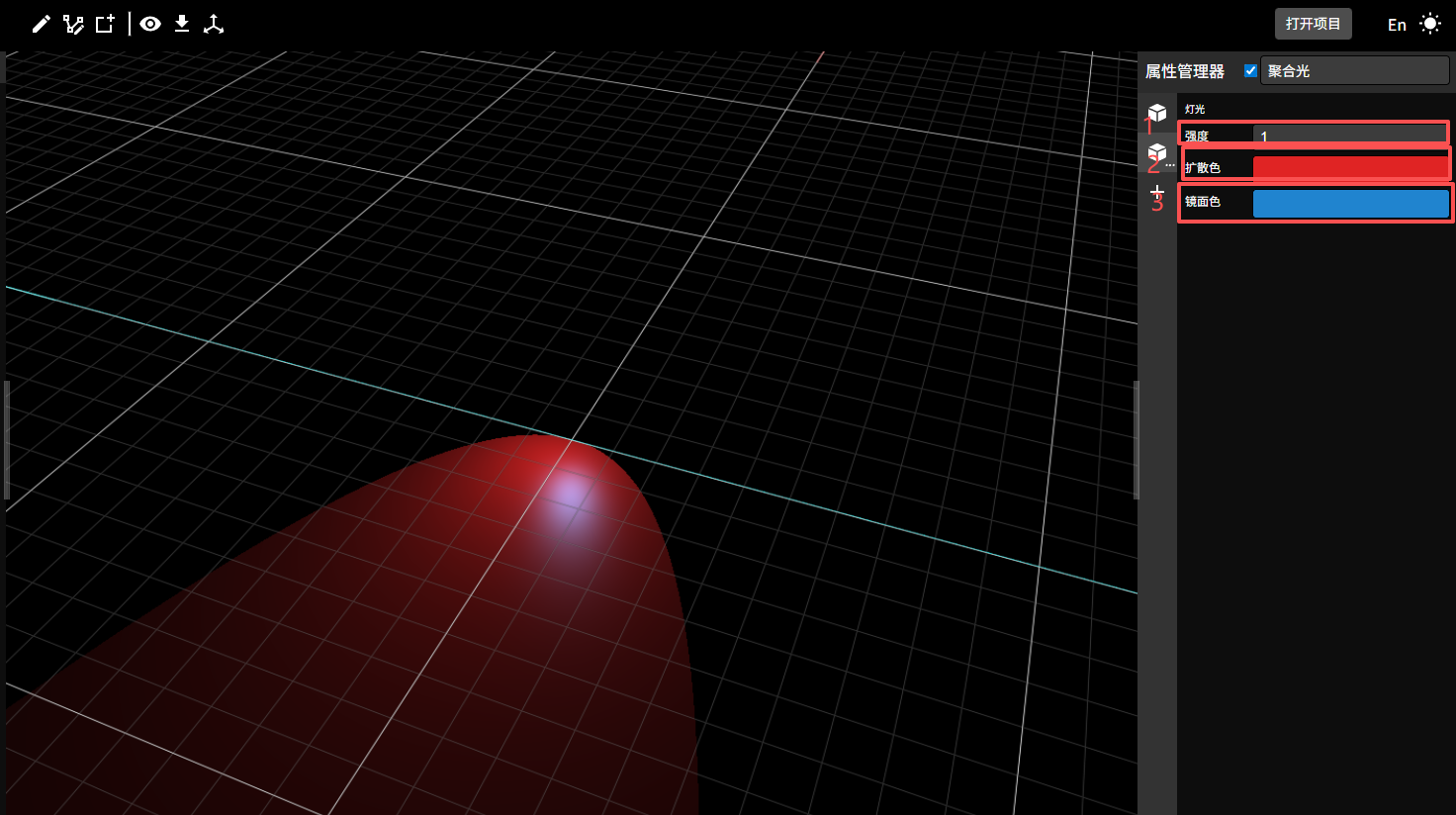
Task: Click the 强度 label
Action: click(x=1197, y=136)
